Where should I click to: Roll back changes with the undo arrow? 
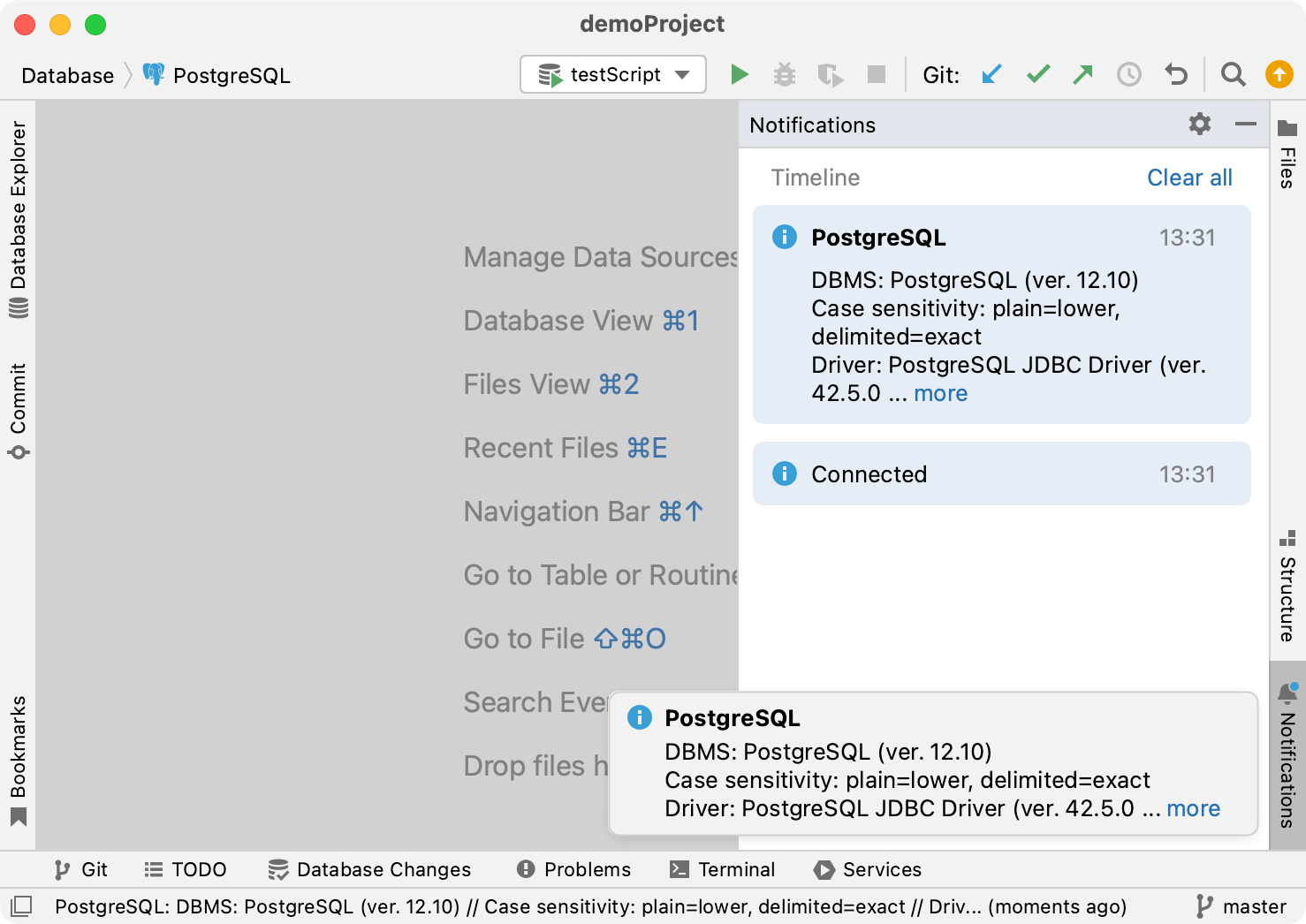tap(1175, 74)
